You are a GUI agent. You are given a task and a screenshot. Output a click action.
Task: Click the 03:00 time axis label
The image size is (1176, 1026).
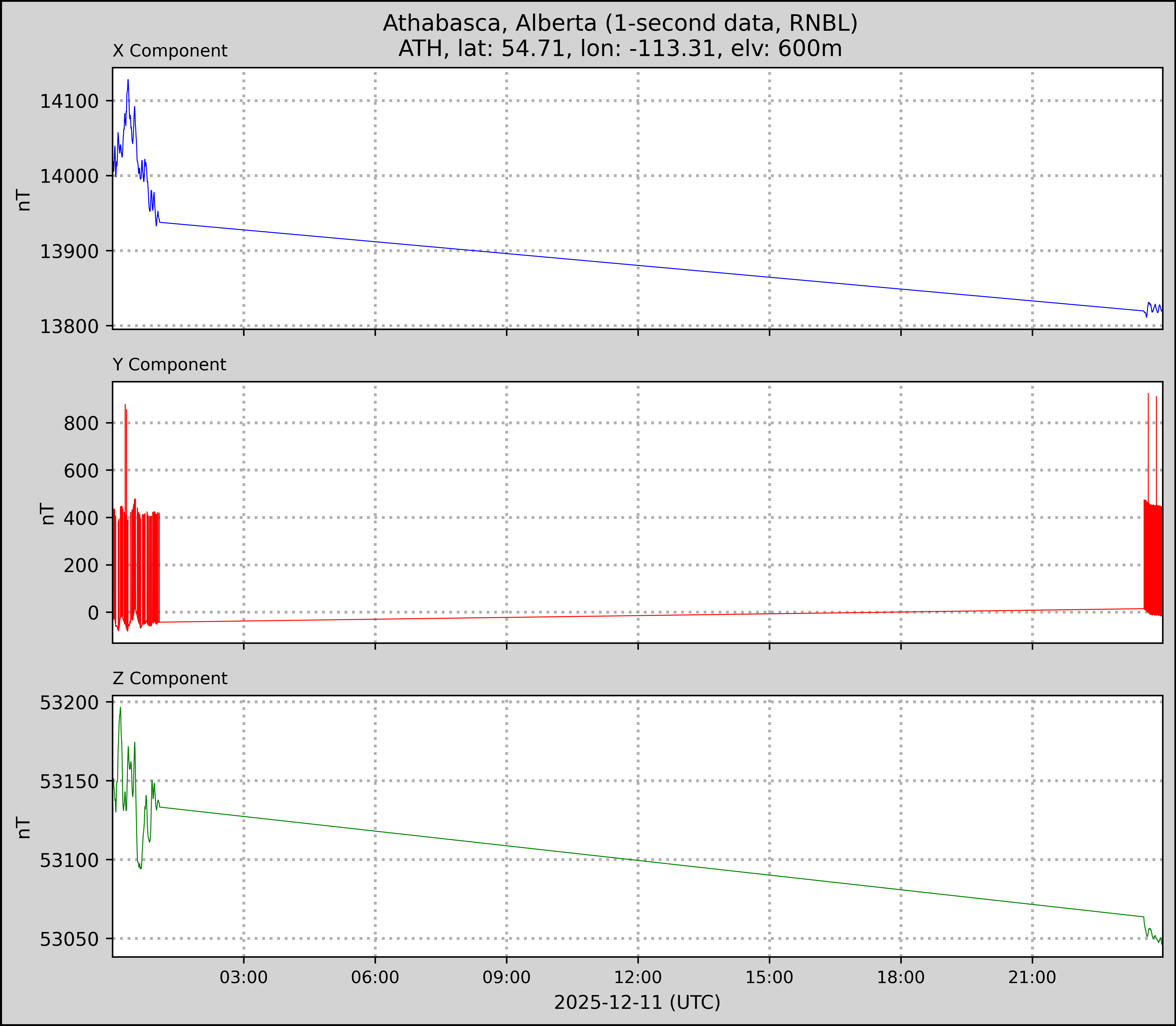click(x=244, y=977)
